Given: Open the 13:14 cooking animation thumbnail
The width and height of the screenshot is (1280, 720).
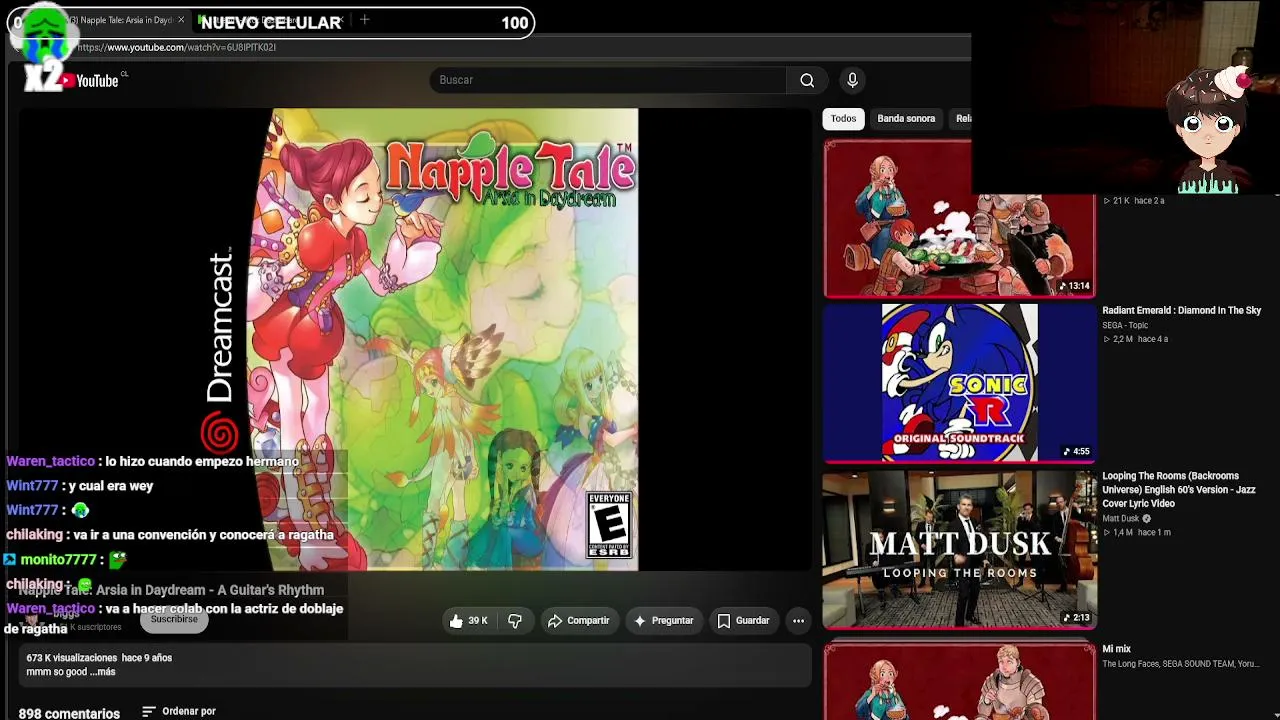Looking at the screenshot, I should point(959,218).
